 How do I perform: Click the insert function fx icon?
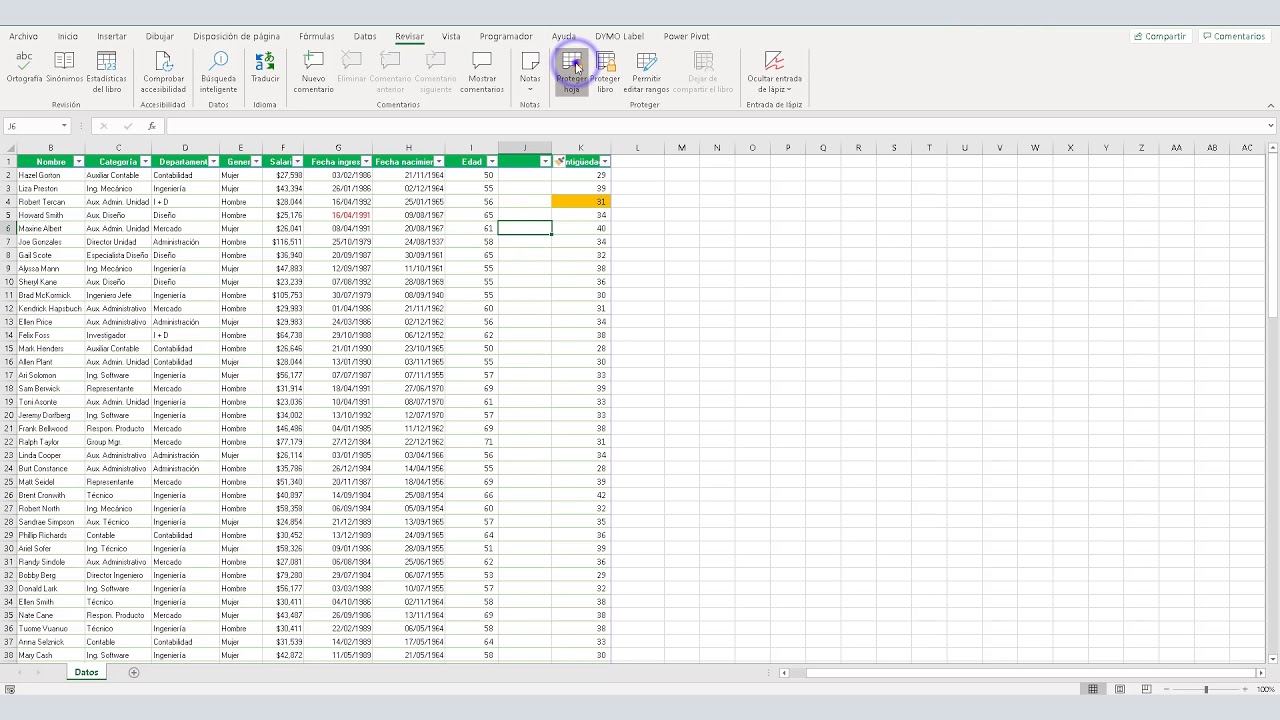(152, 126)
